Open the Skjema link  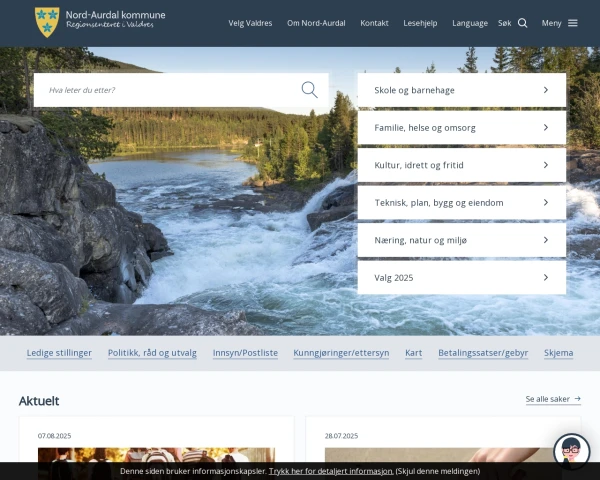[x=559, y=353]
